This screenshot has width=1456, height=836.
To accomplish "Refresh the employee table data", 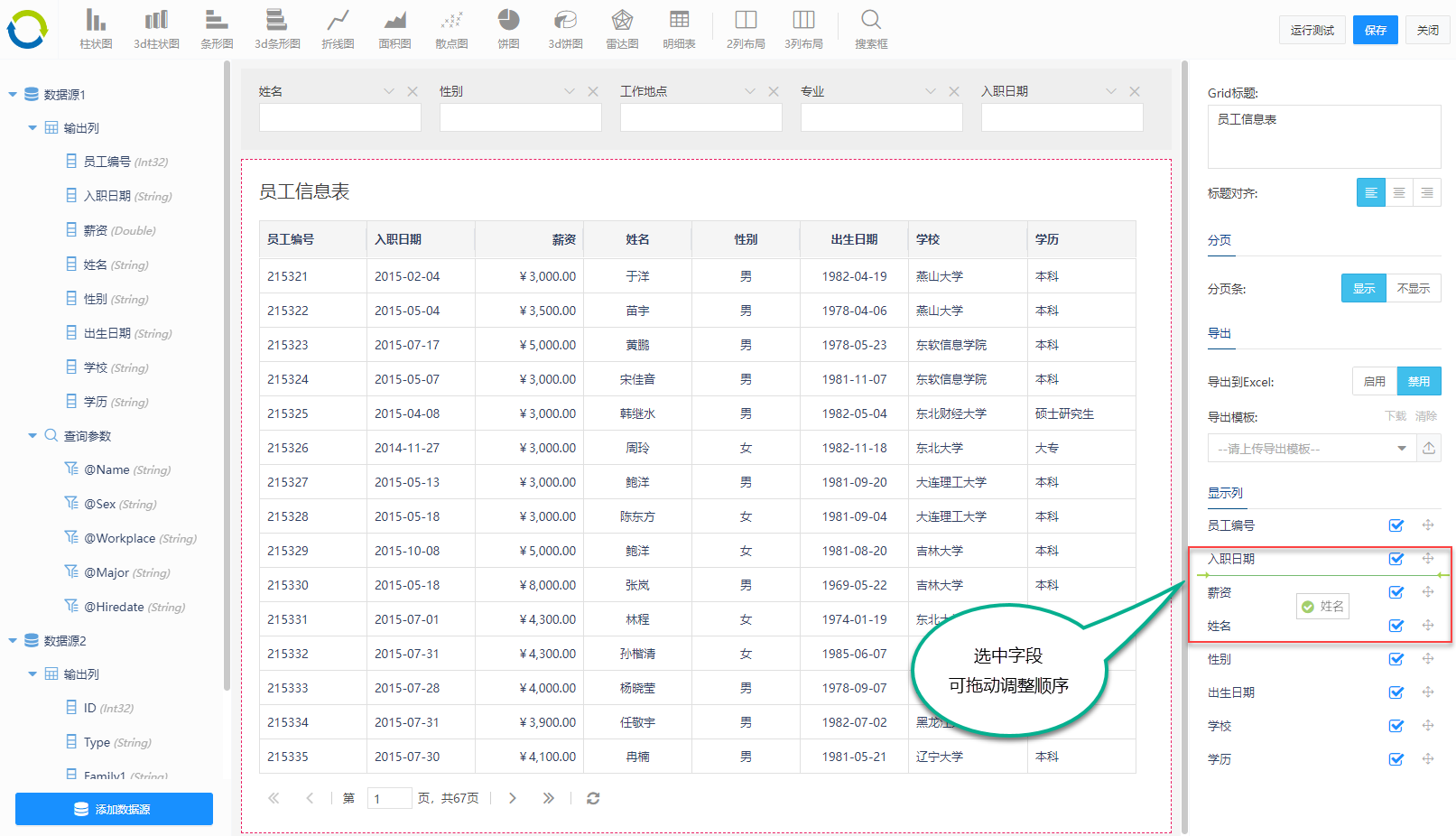I will point(593,798).
